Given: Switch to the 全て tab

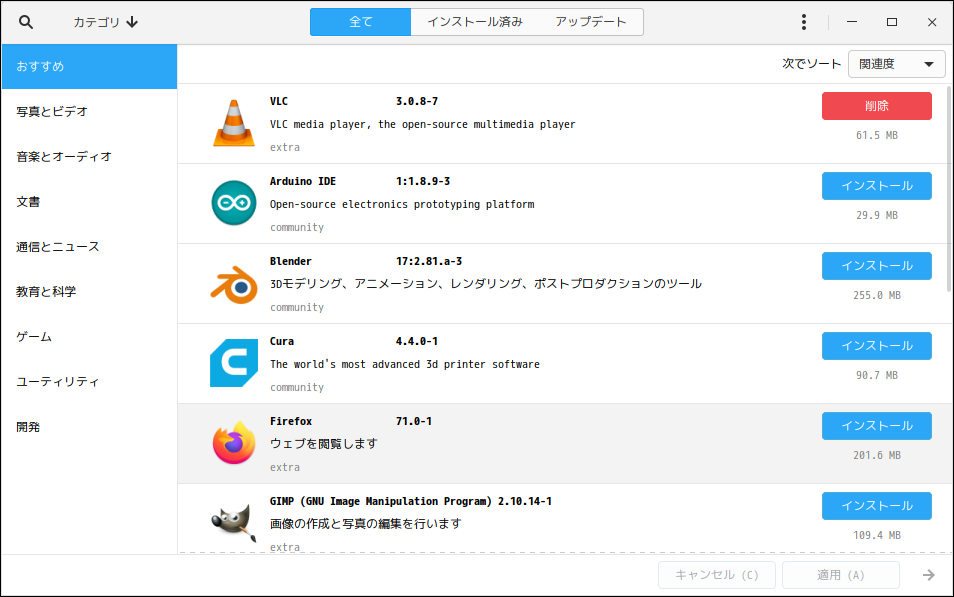Looking at the screenshot, I should coord(360,22).
